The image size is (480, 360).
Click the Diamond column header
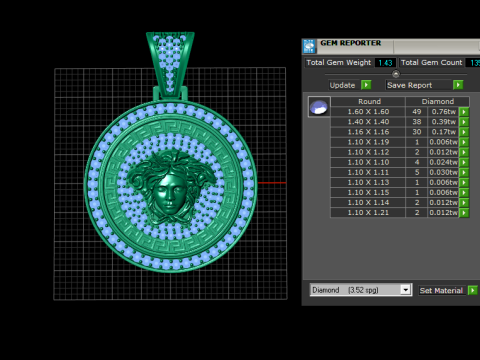pyautogui.click(x=437, y=101)
